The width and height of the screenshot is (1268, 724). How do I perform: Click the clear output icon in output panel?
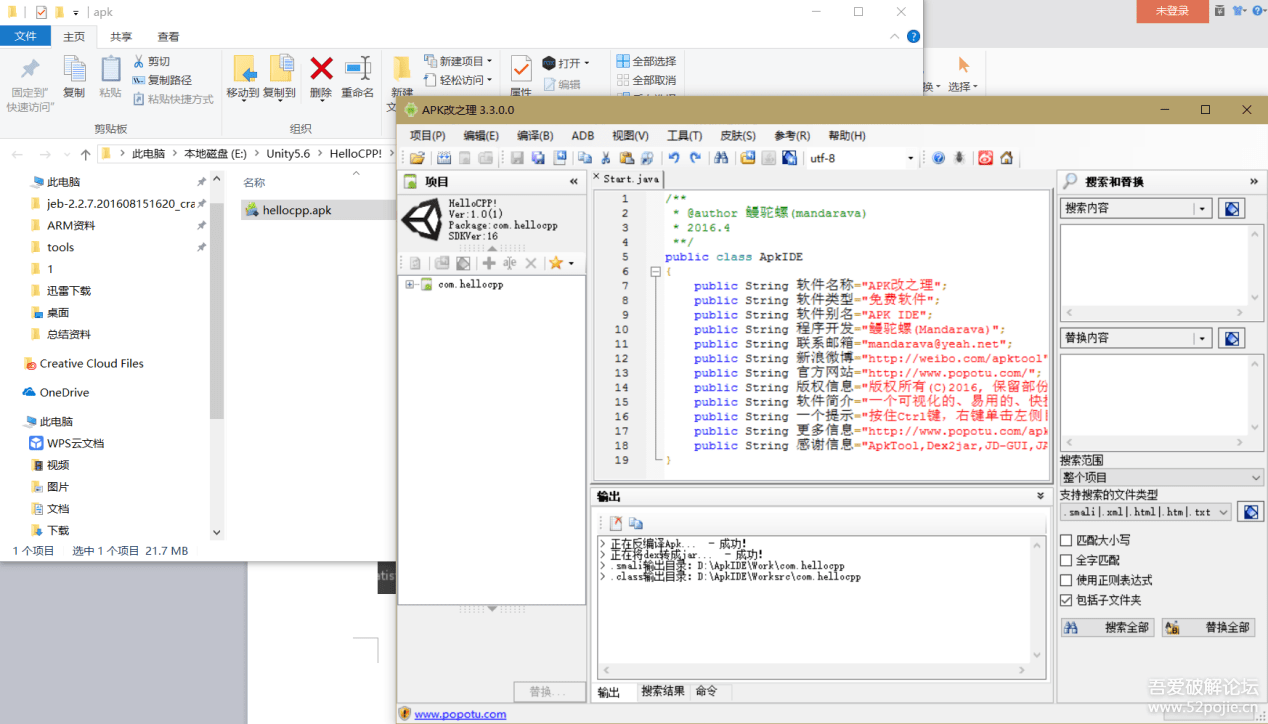pyautogui.click(x=616, y=523)
